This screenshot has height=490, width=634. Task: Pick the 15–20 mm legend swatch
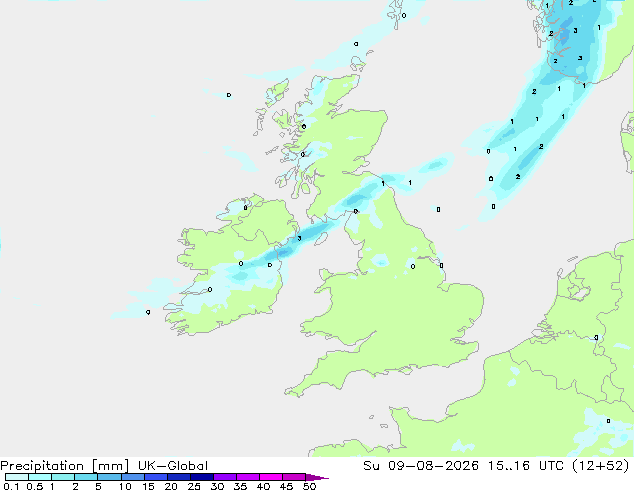pyautogui.click(x=156, y=477)
